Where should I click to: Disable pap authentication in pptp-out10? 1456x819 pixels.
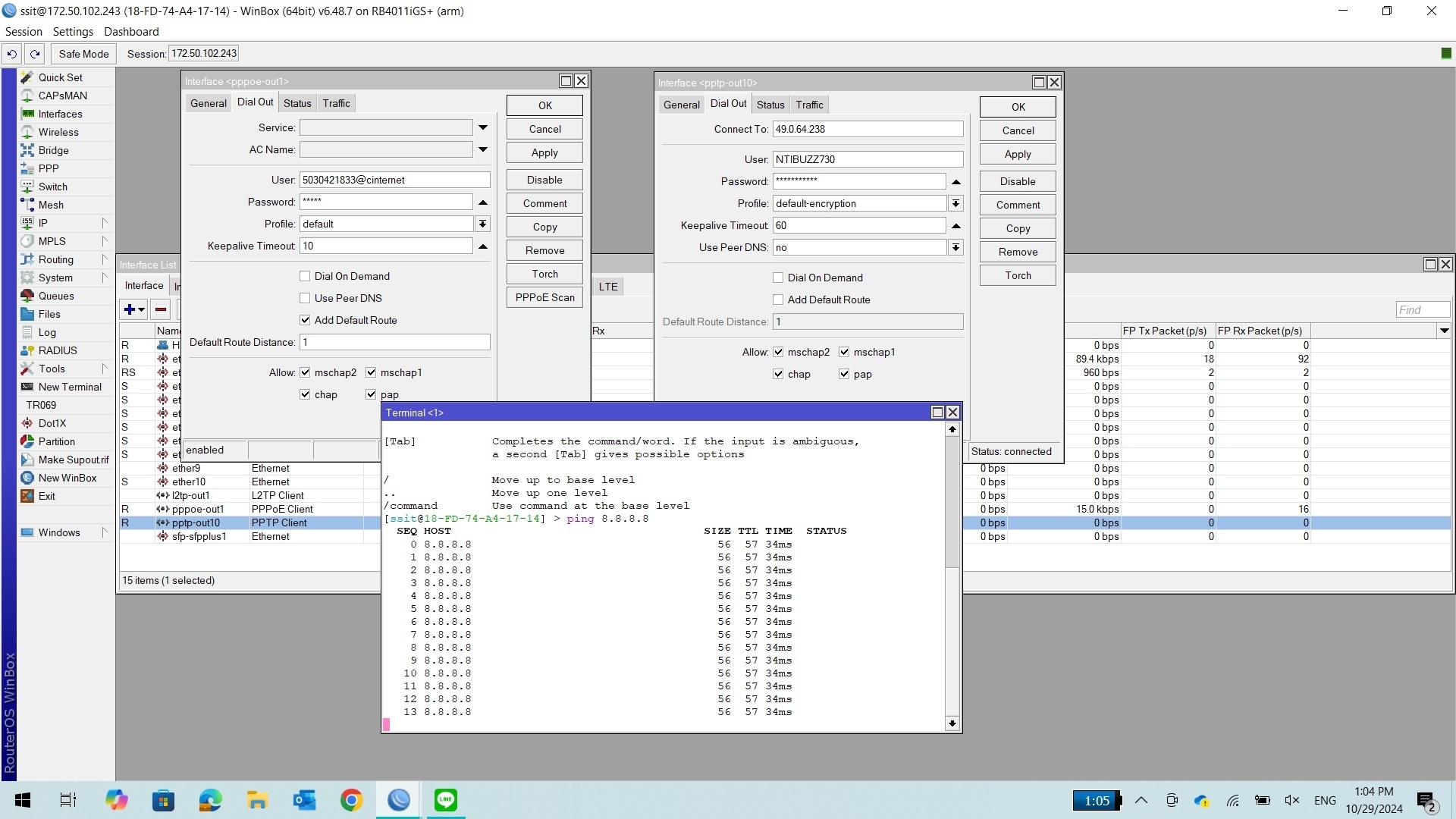tap(843, 374)
